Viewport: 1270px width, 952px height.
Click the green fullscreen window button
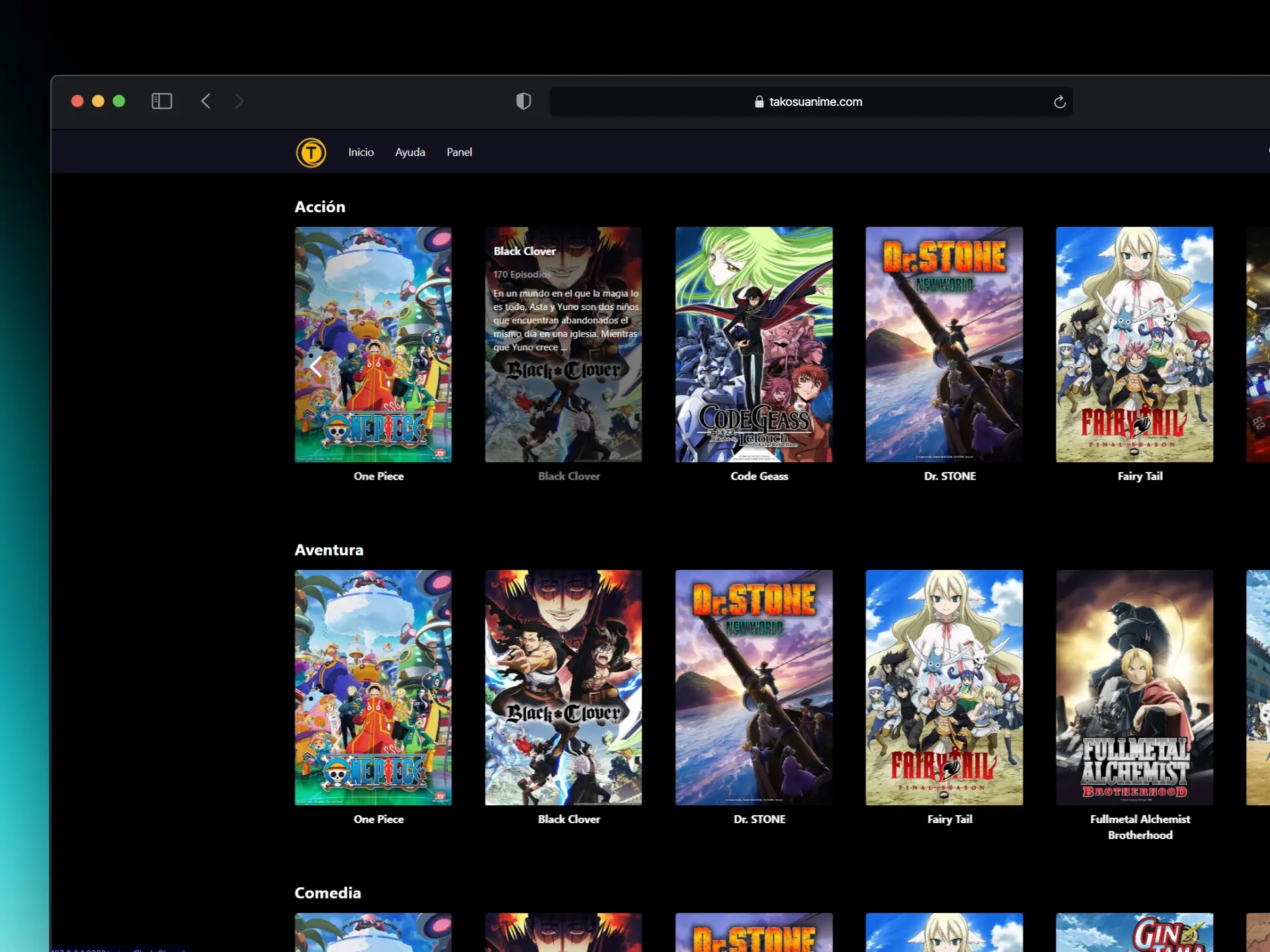119,101
